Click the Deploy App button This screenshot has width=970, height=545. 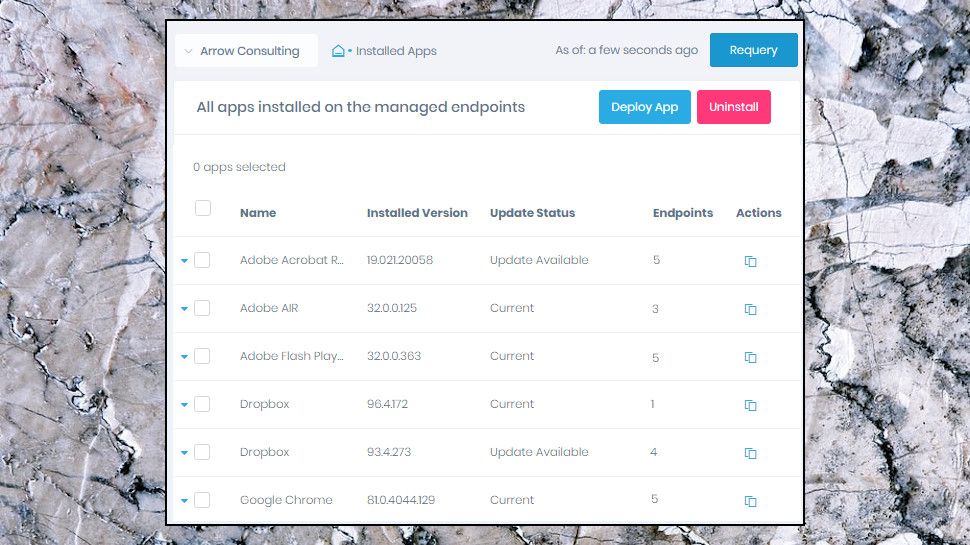pyautogui.click(x=644, y=107)
